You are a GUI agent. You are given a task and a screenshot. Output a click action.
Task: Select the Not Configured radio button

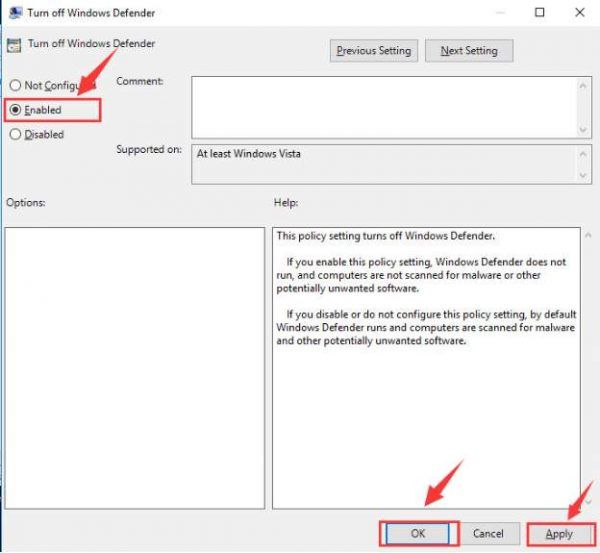coord(15,86)
